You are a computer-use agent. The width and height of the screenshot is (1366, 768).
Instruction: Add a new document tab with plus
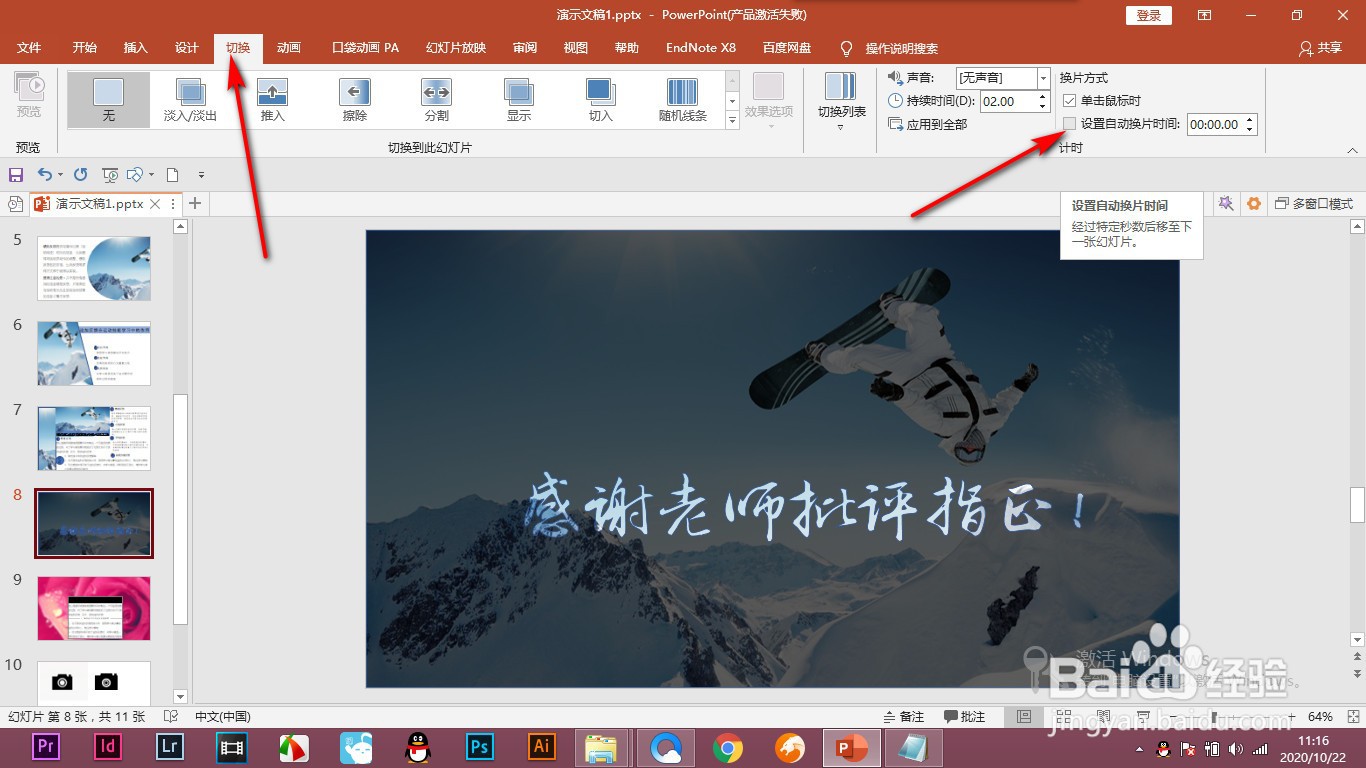(x=195, y=204)
